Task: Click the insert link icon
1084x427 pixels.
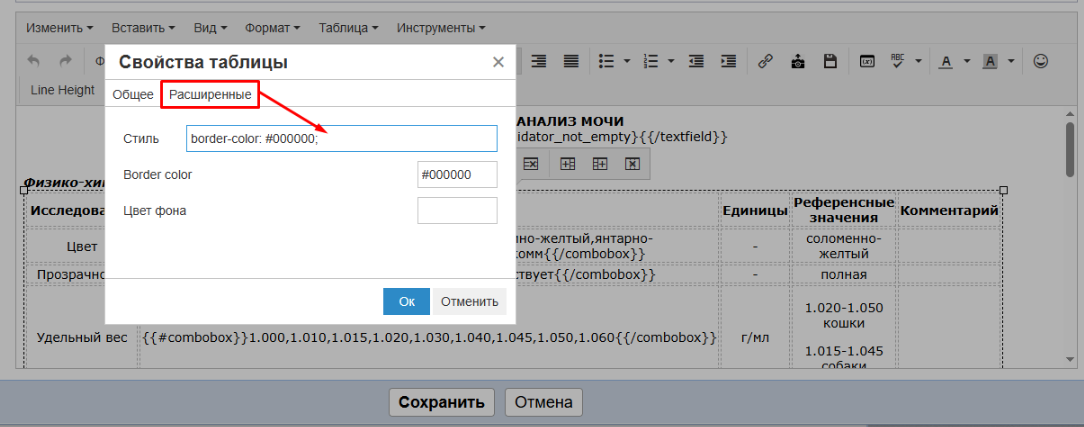Action: pos(765,61)
